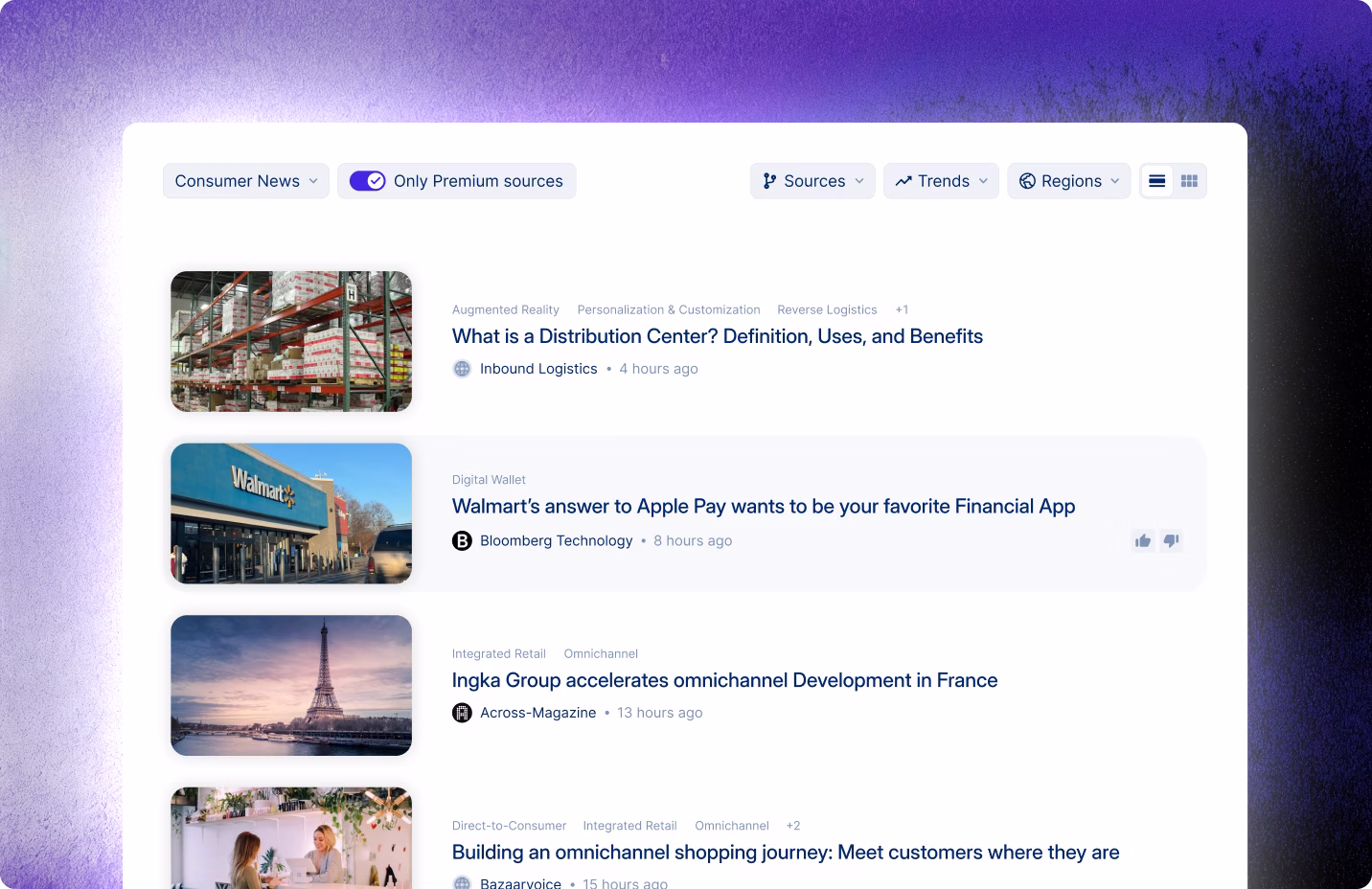Open the Walmart Apple Pay article headline

764,507
